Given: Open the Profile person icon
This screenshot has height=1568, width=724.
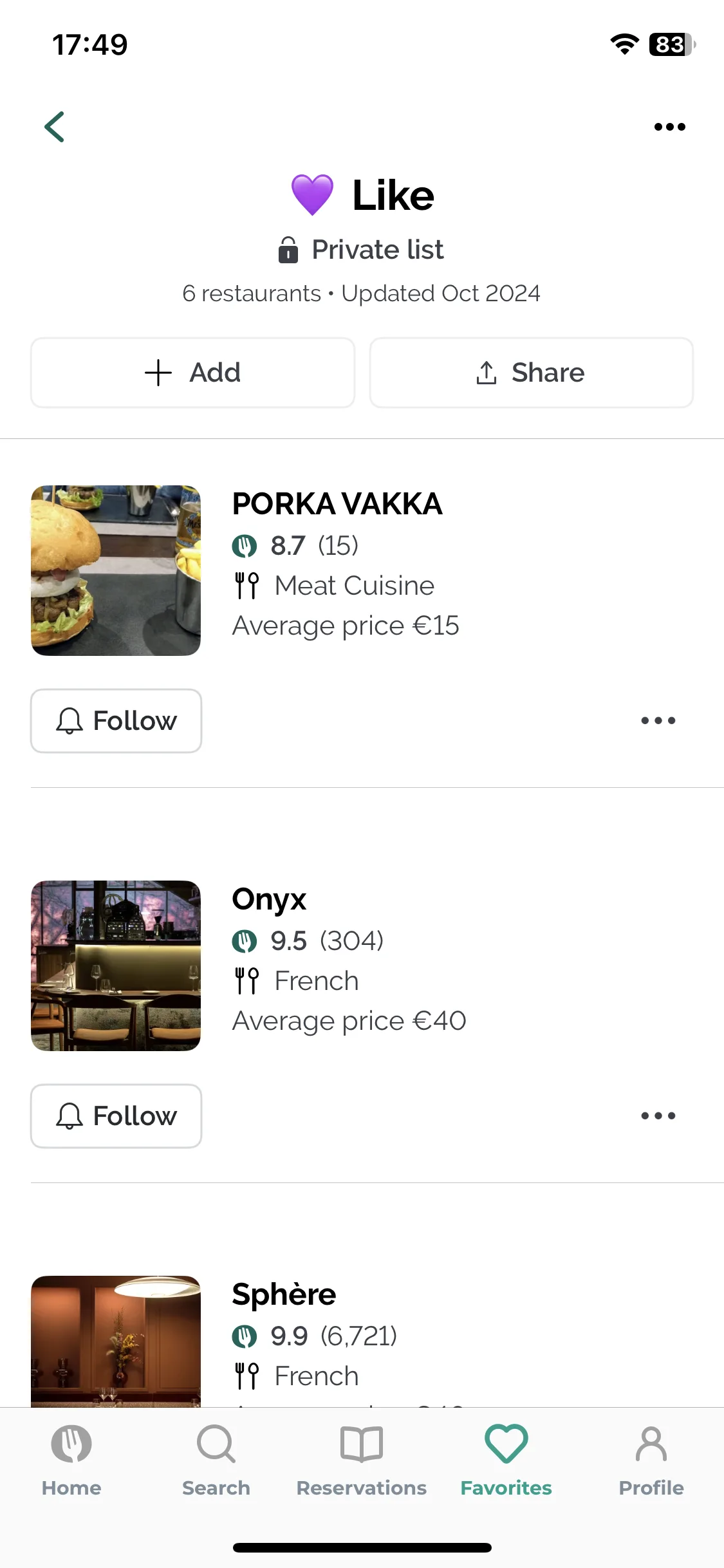Looking at the screenshot, I should click(x=651, y=1444).
